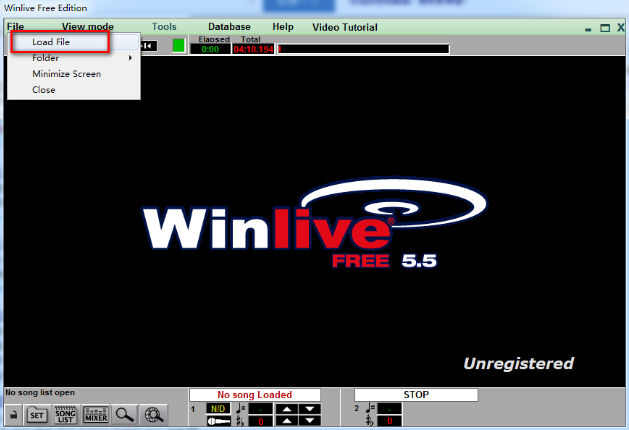Click the padlock icon in bottom toolbar
Viewport: 629px width, 430px height.
coord(14,415)
